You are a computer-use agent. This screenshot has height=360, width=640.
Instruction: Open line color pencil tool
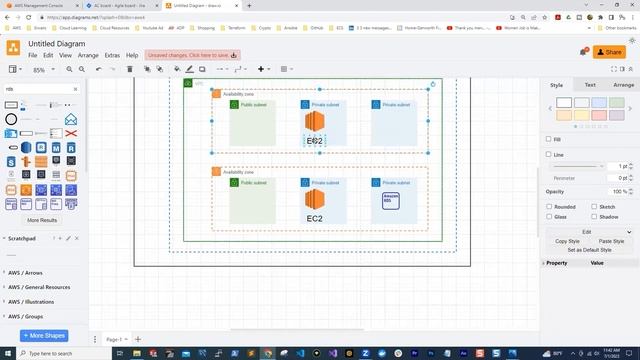click(189, 69)
